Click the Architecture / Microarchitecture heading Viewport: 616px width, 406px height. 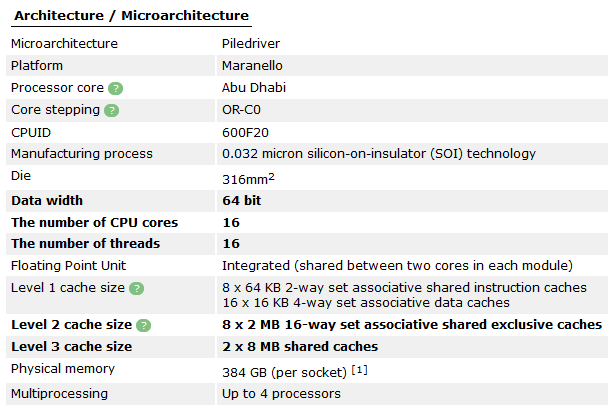pyautogui.click(x=132, y=16)
